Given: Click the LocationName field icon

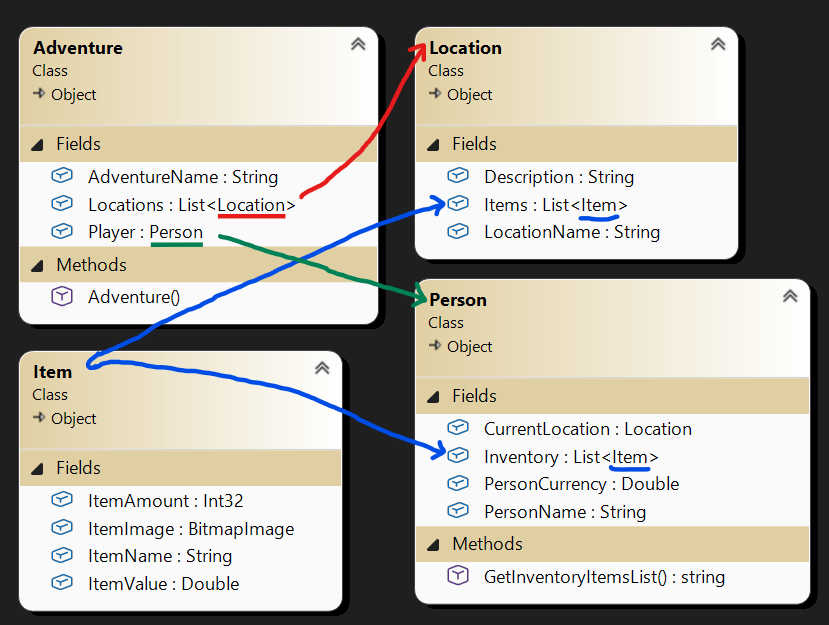Looking at the screenshot, I should point(458,231).
